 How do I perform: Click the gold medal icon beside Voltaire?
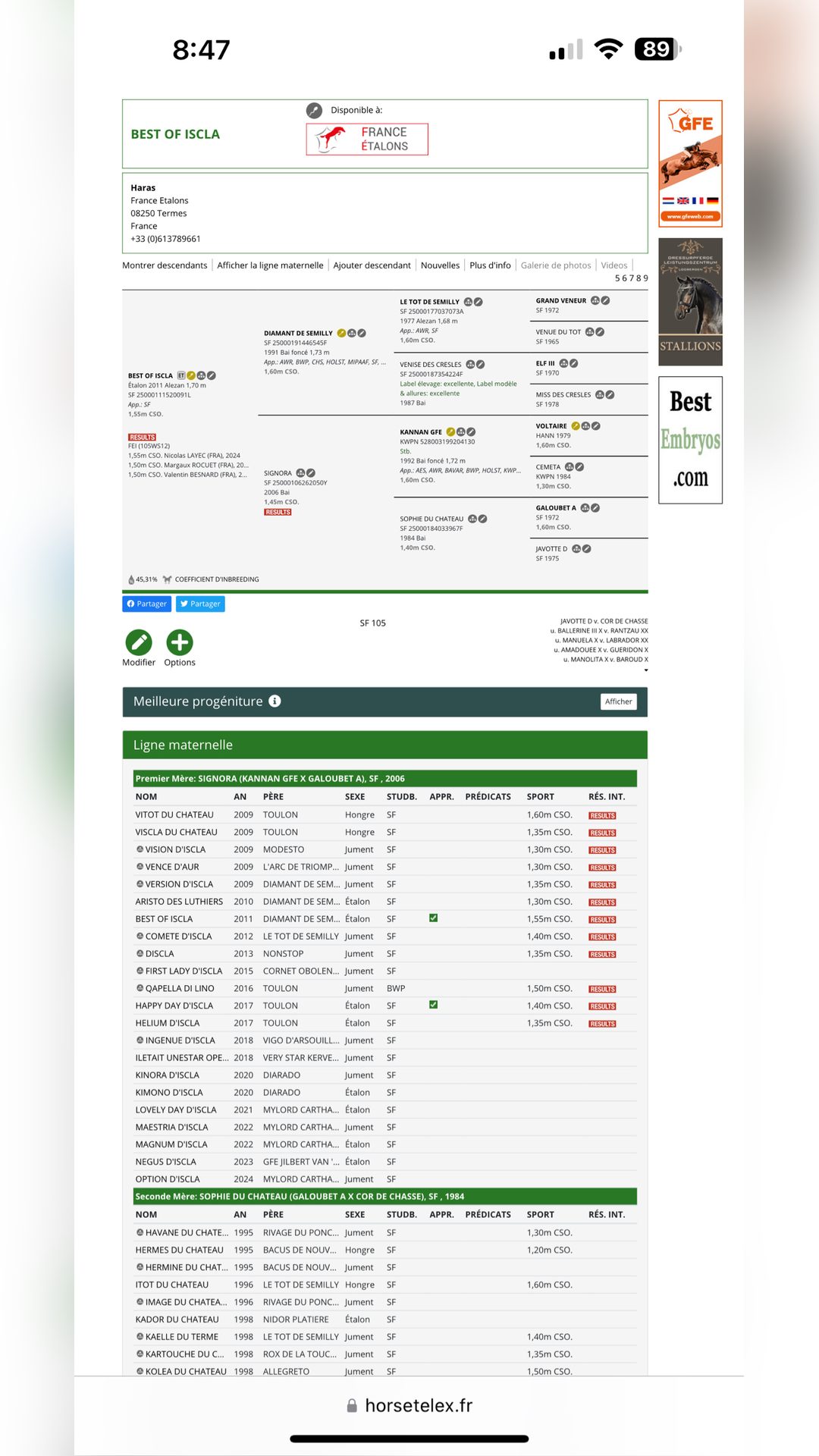point(576,426)
